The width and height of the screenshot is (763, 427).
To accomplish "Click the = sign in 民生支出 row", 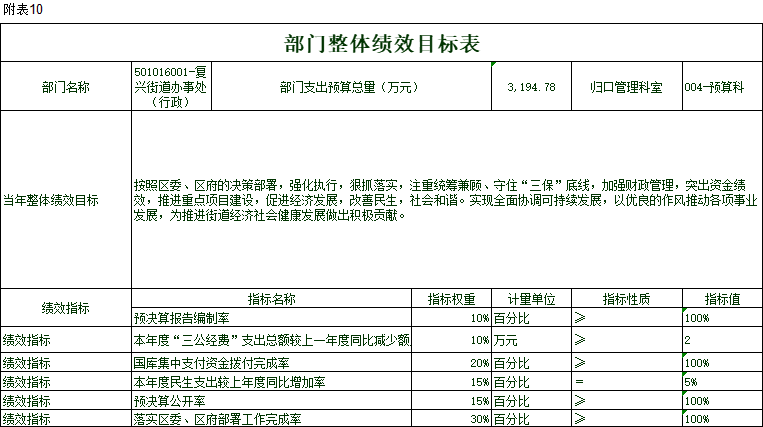I will pos(579,382).
